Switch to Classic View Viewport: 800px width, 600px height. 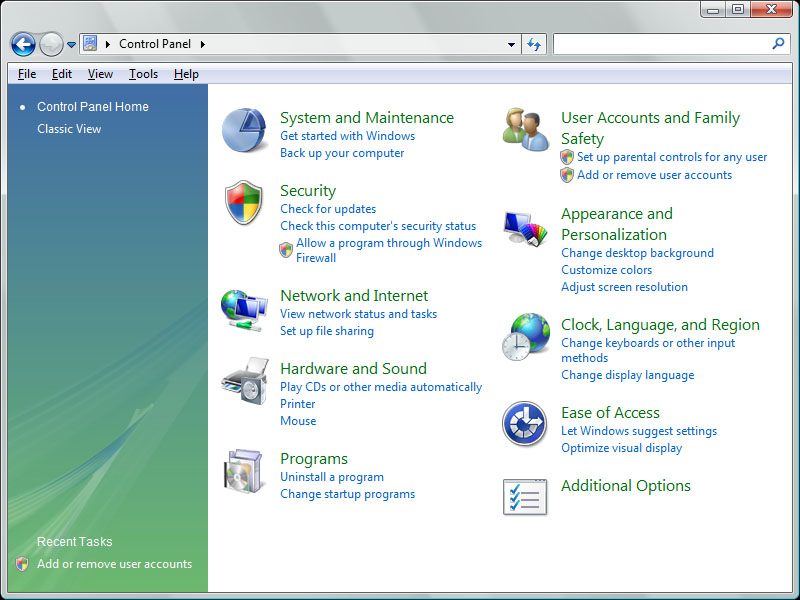pos(69,129)
